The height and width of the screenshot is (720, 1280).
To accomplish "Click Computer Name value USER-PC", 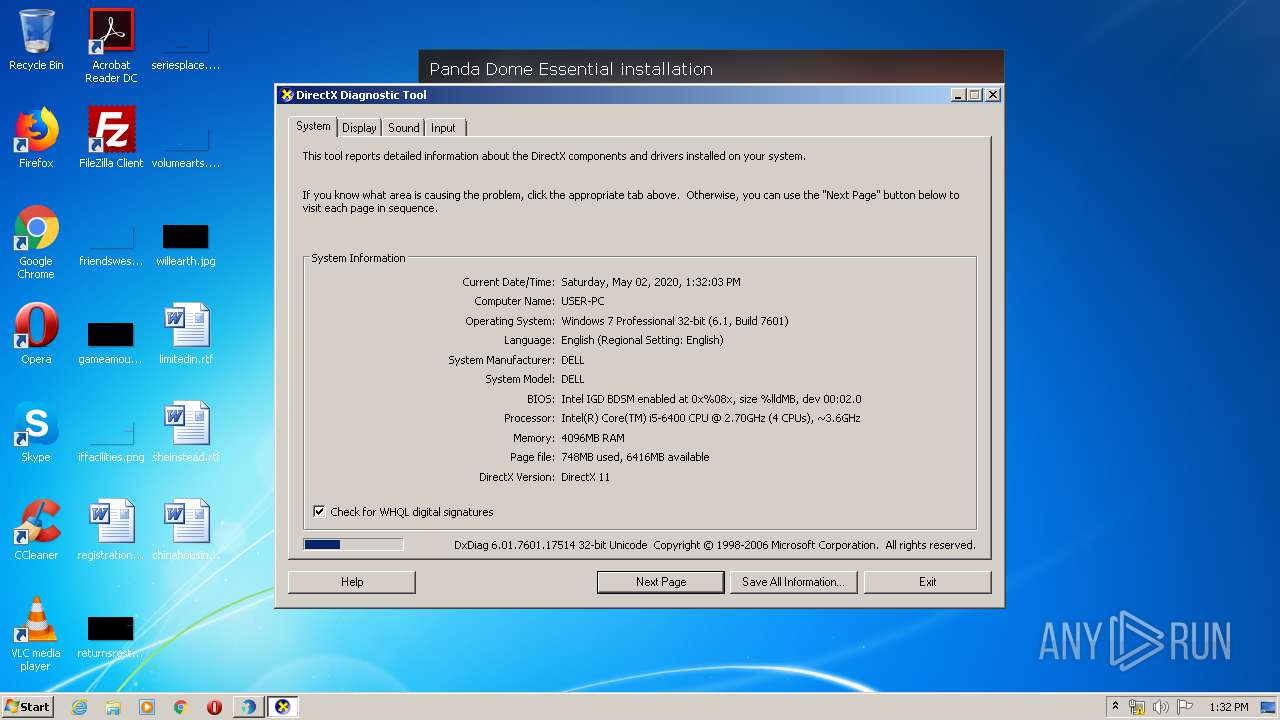I will click(x=583, y=301).
